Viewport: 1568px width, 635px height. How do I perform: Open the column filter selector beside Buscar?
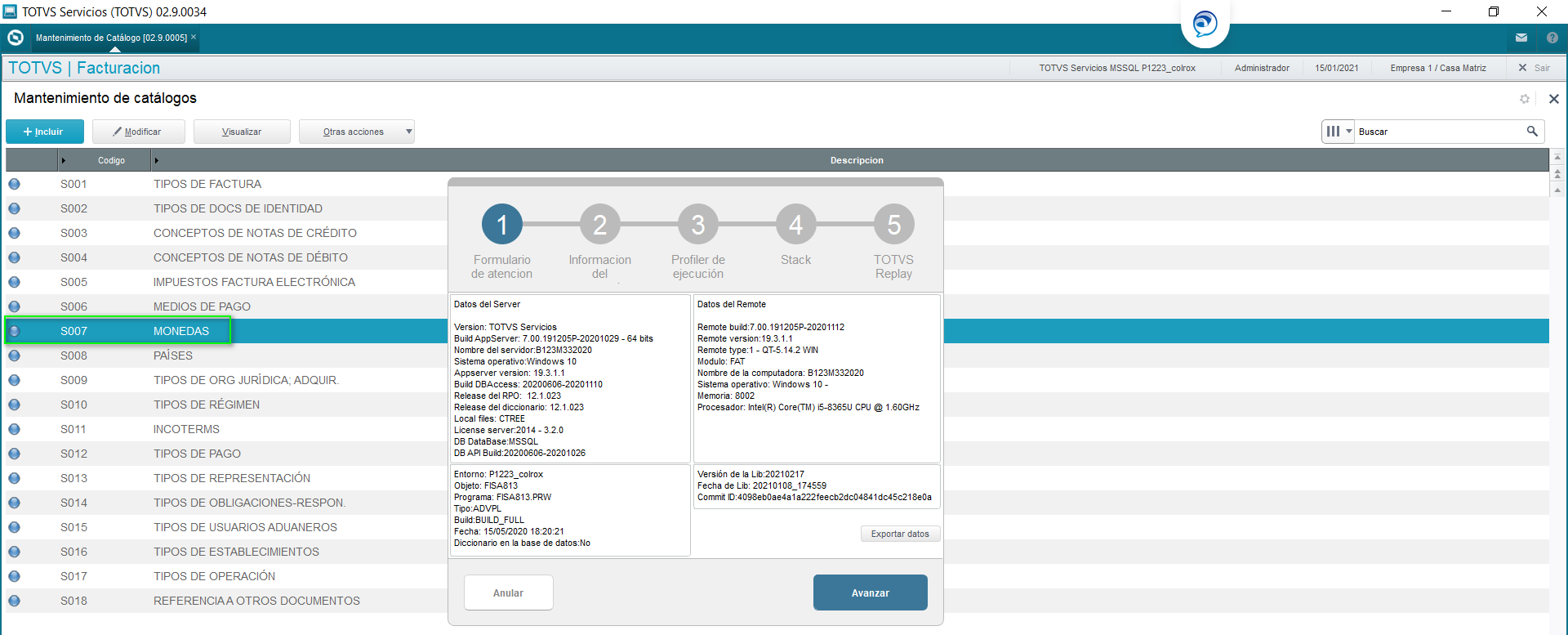click(x=1339, y=132)
